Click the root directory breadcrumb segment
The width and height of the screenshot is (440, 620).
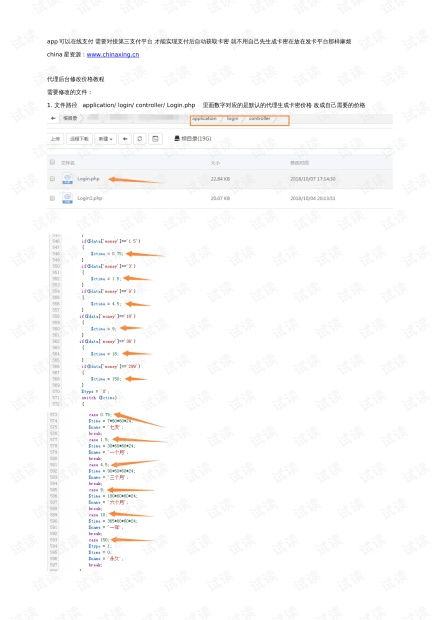70,118
